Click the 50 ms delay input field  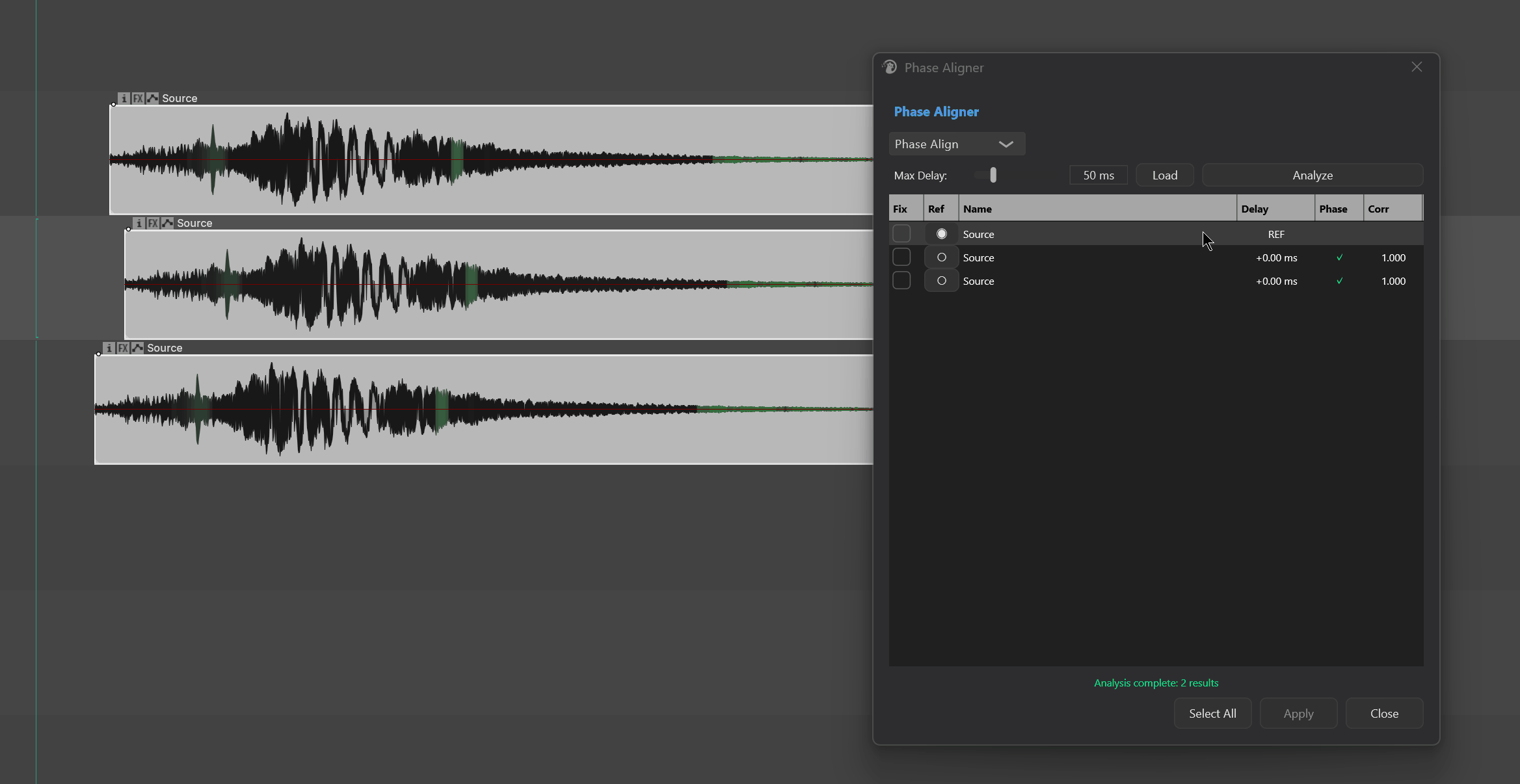point(1099,175)
